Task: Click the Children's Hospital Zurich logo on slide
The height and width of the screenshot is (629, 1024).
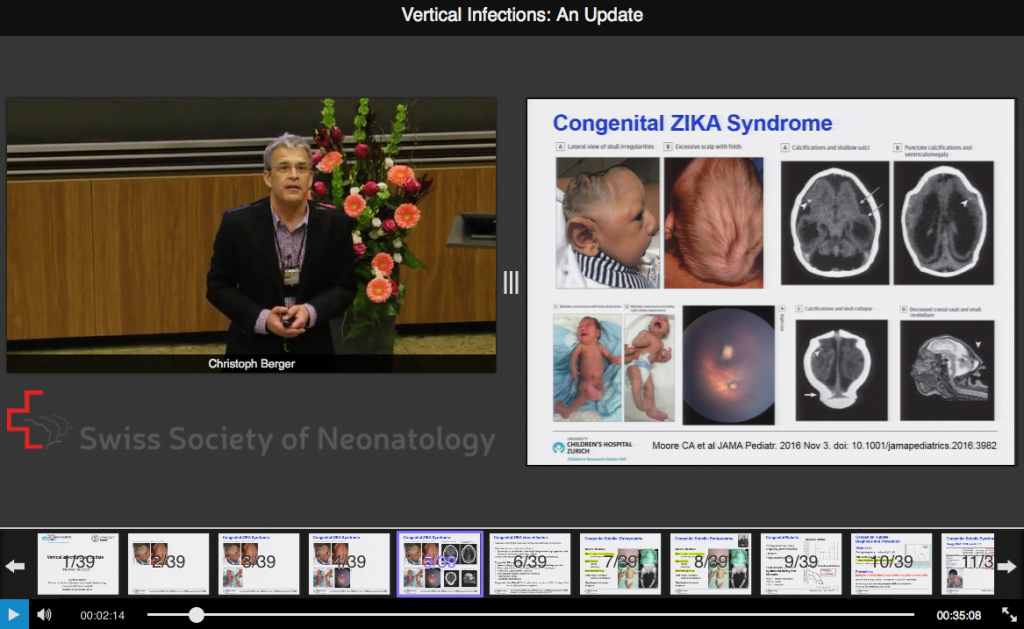Action: coord(592,449)
